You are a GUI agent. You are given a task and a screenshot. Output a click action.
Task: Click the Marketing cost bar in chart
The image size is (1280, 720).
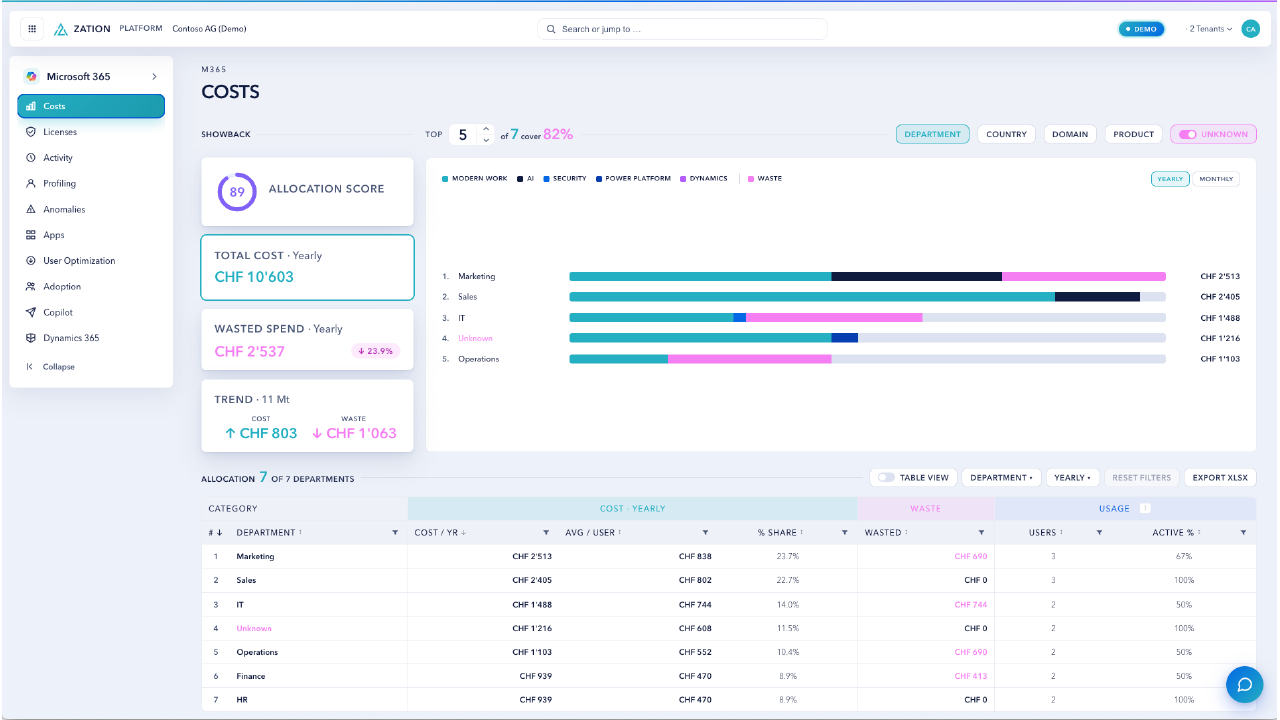[868, 276]
